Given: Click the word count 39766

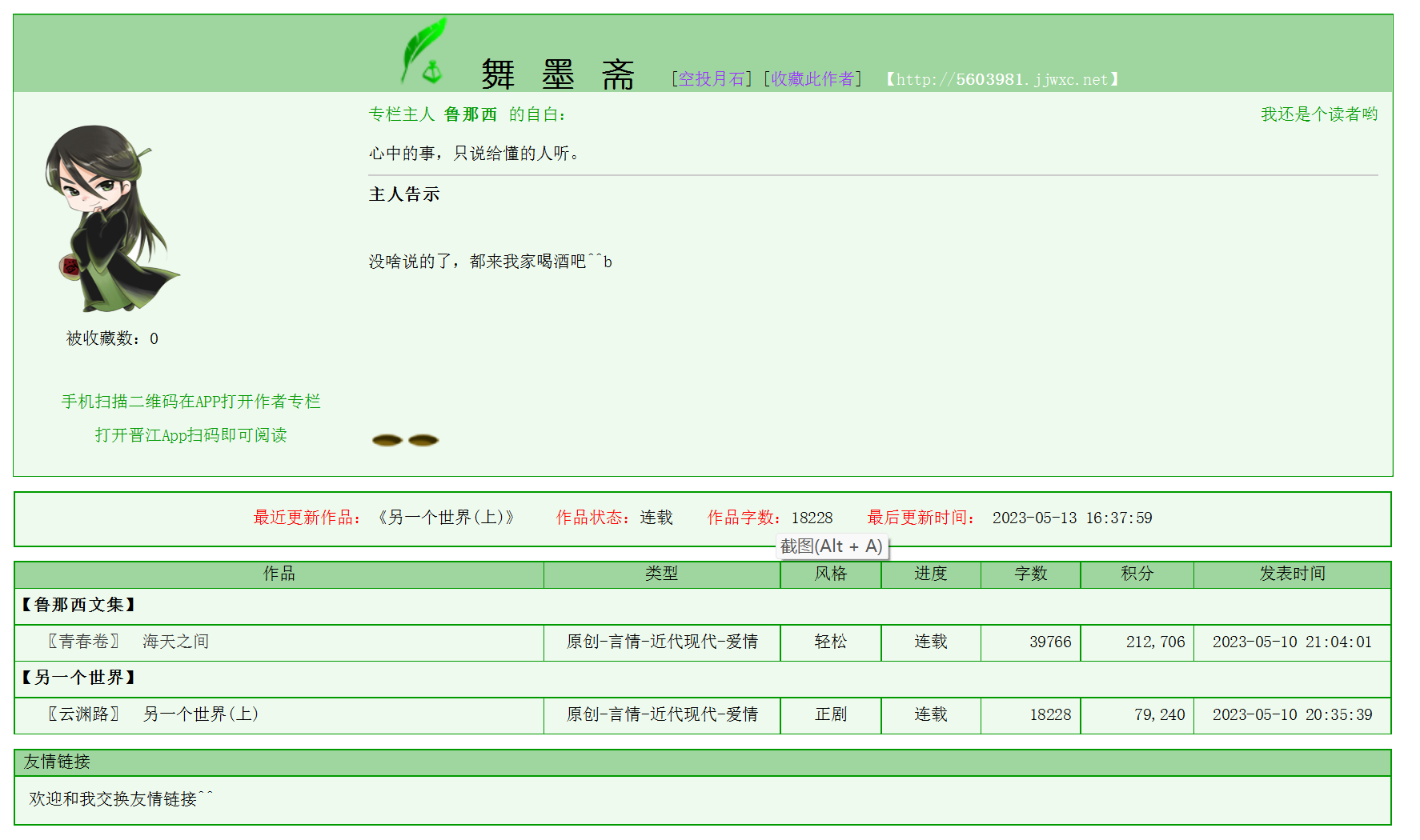Looking at the screenshot, I should (1050, 642).
